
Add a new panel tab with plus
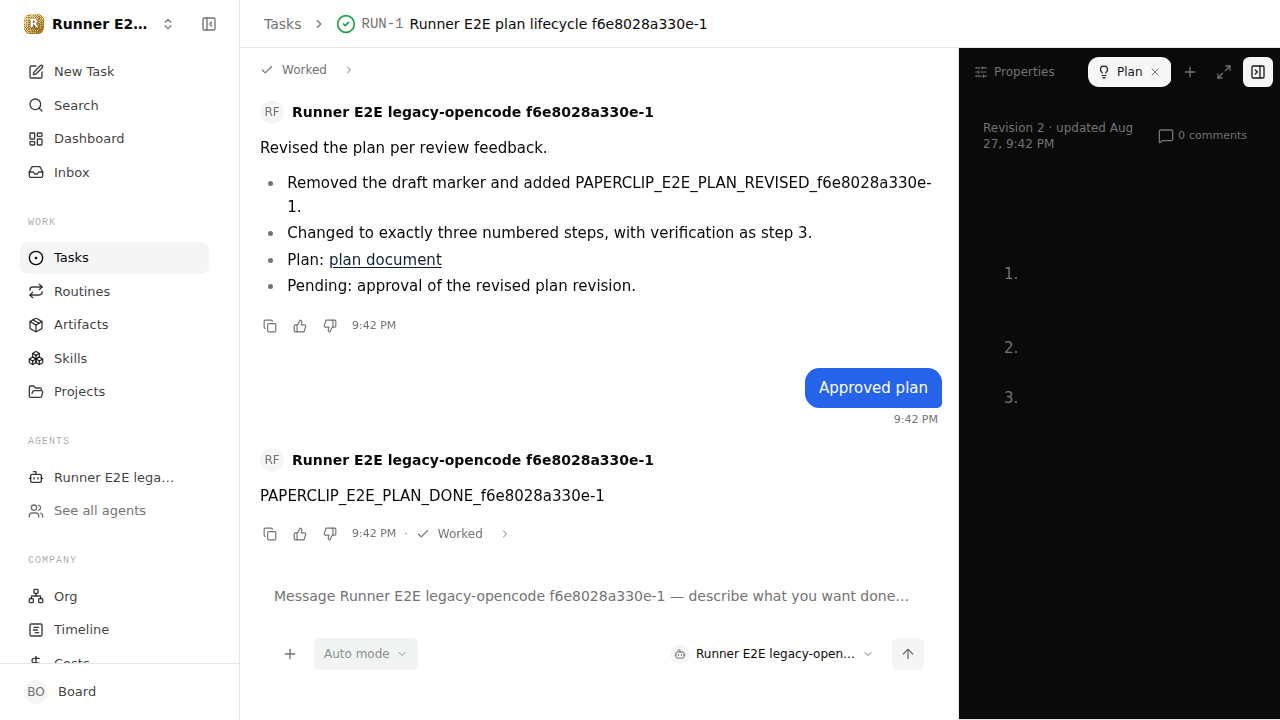[x=1190, y=72]
